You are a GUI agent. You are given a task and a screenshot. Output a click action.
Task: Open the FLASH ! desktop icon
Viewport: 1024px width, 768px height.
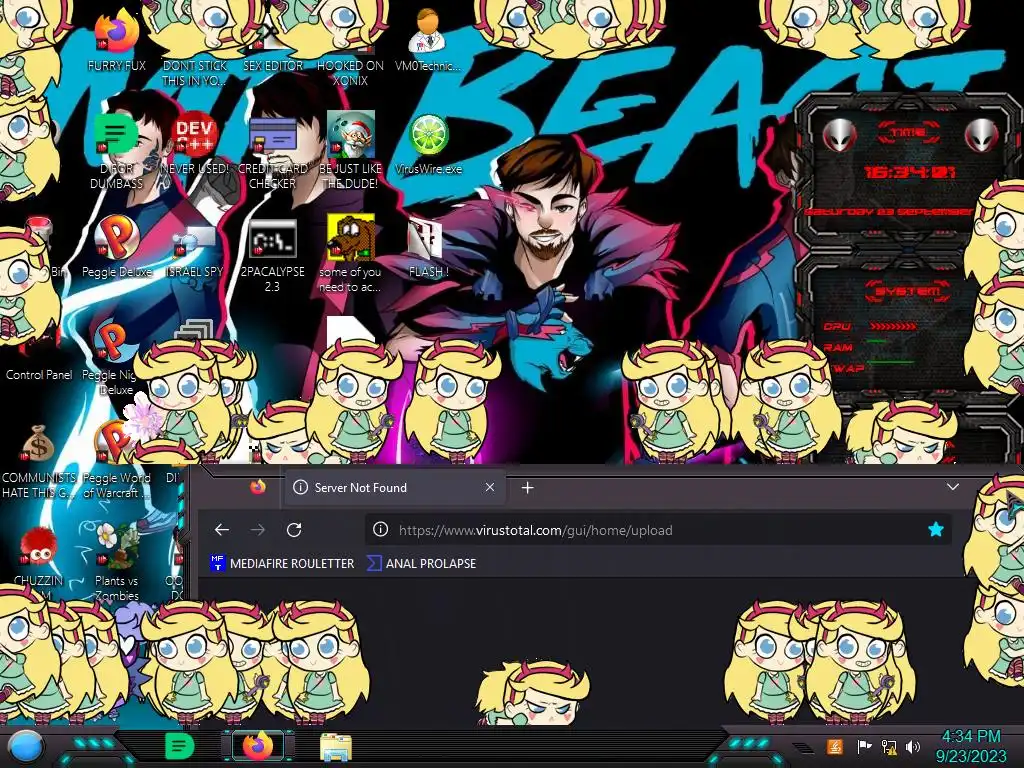click(426, 238)
